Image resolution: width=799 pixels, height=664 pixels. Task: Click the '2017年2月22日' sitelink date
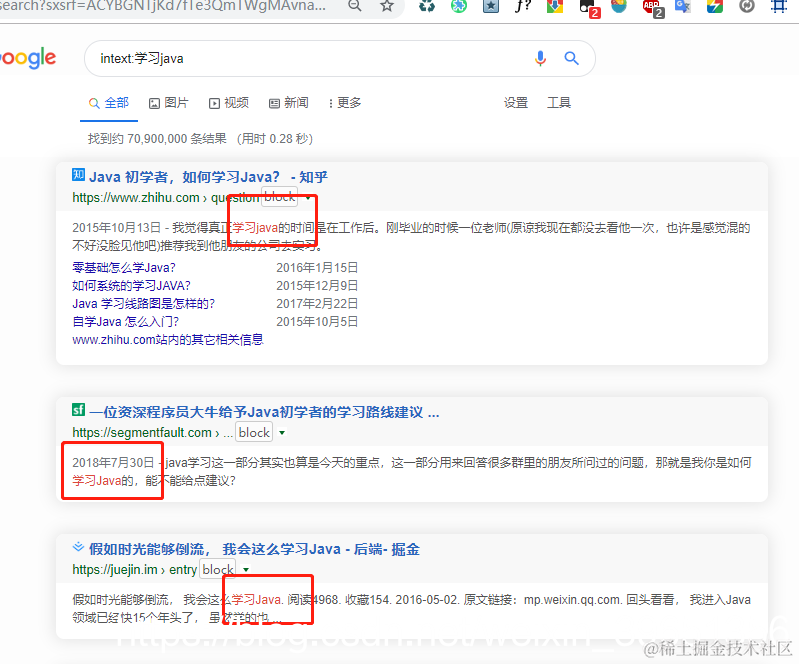tap(317, 304)
